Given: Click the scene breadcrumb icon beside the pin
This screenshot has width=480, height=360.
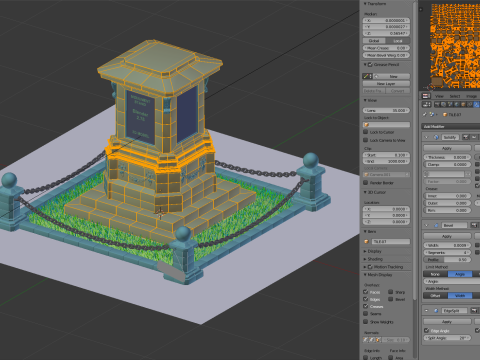Looking at the screenshot, I should [x=432, y=114].
